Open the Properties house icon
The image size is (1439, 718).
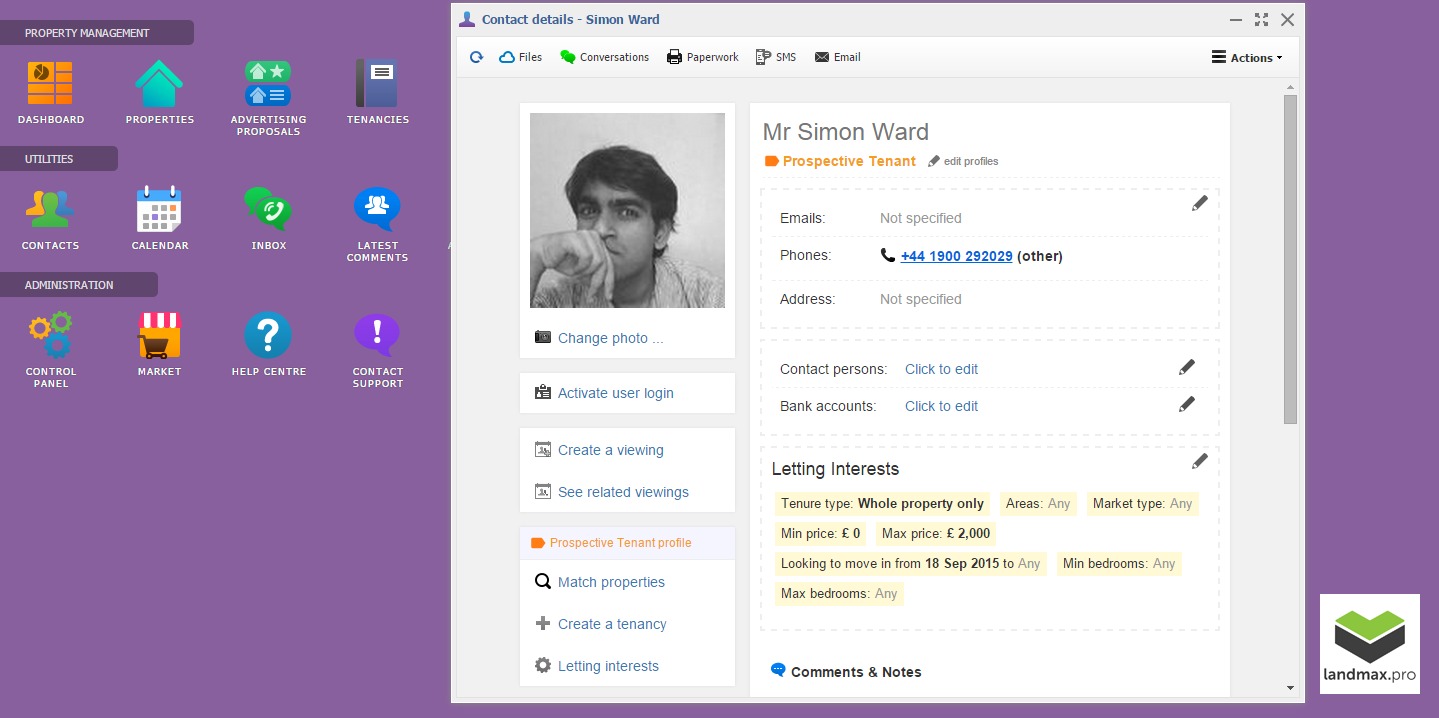click(159, 85)
